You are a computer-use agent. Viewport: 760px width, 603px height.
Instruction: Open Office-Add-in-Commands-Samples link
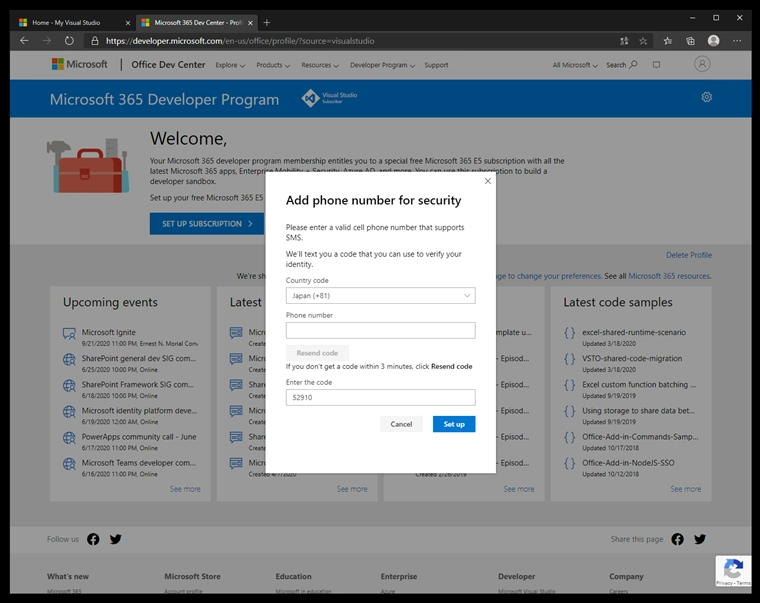pos(640,437)
